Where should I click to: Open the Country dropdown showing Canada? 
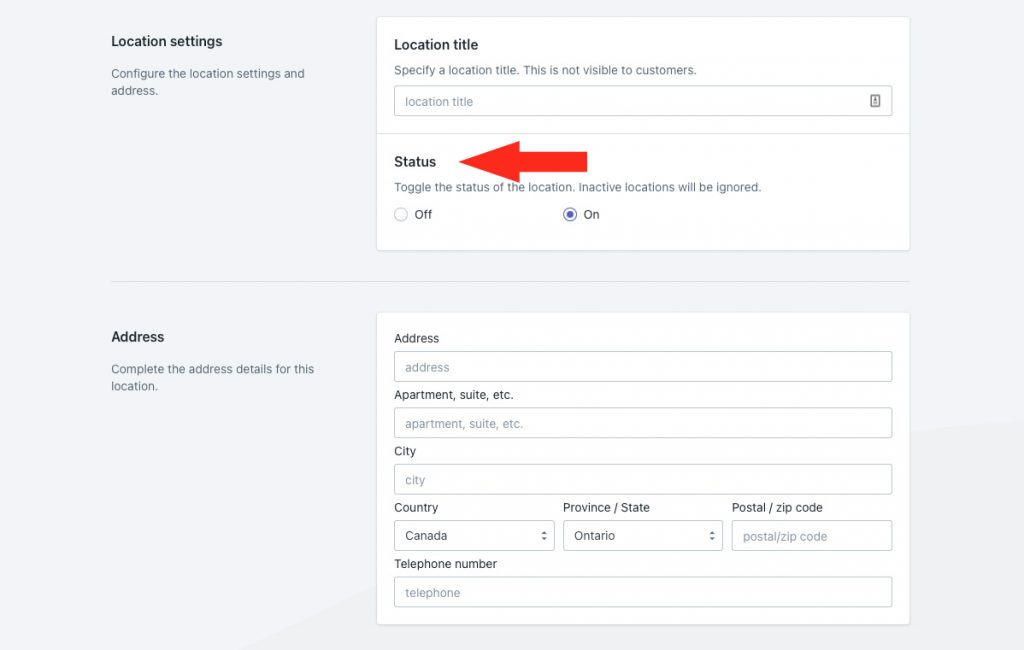pyautogui.click(x=474, y=536)
